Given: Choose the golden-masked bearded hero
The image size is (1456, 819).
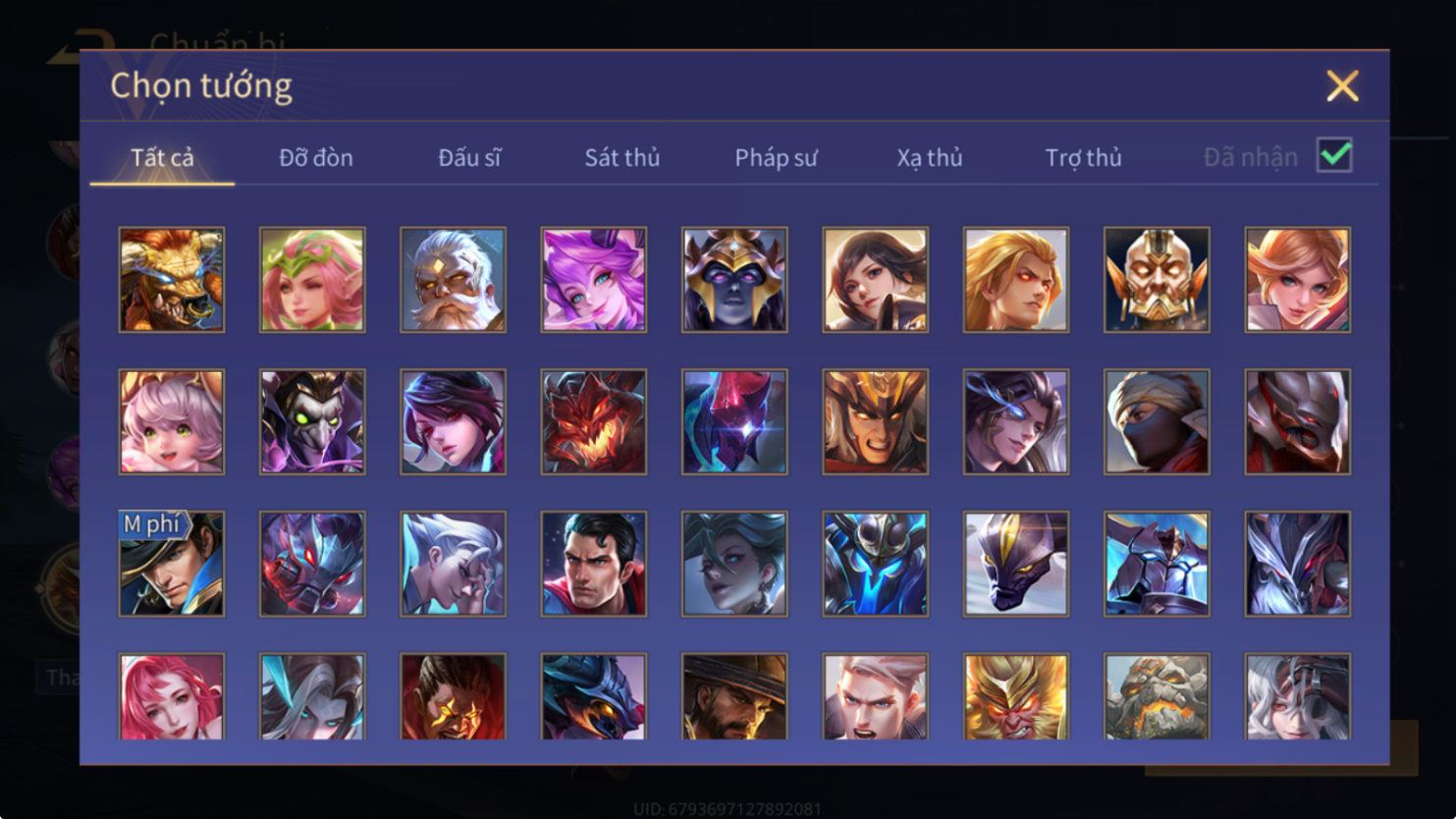Looking at the screenshot, I should click(x=1157, y=280).
